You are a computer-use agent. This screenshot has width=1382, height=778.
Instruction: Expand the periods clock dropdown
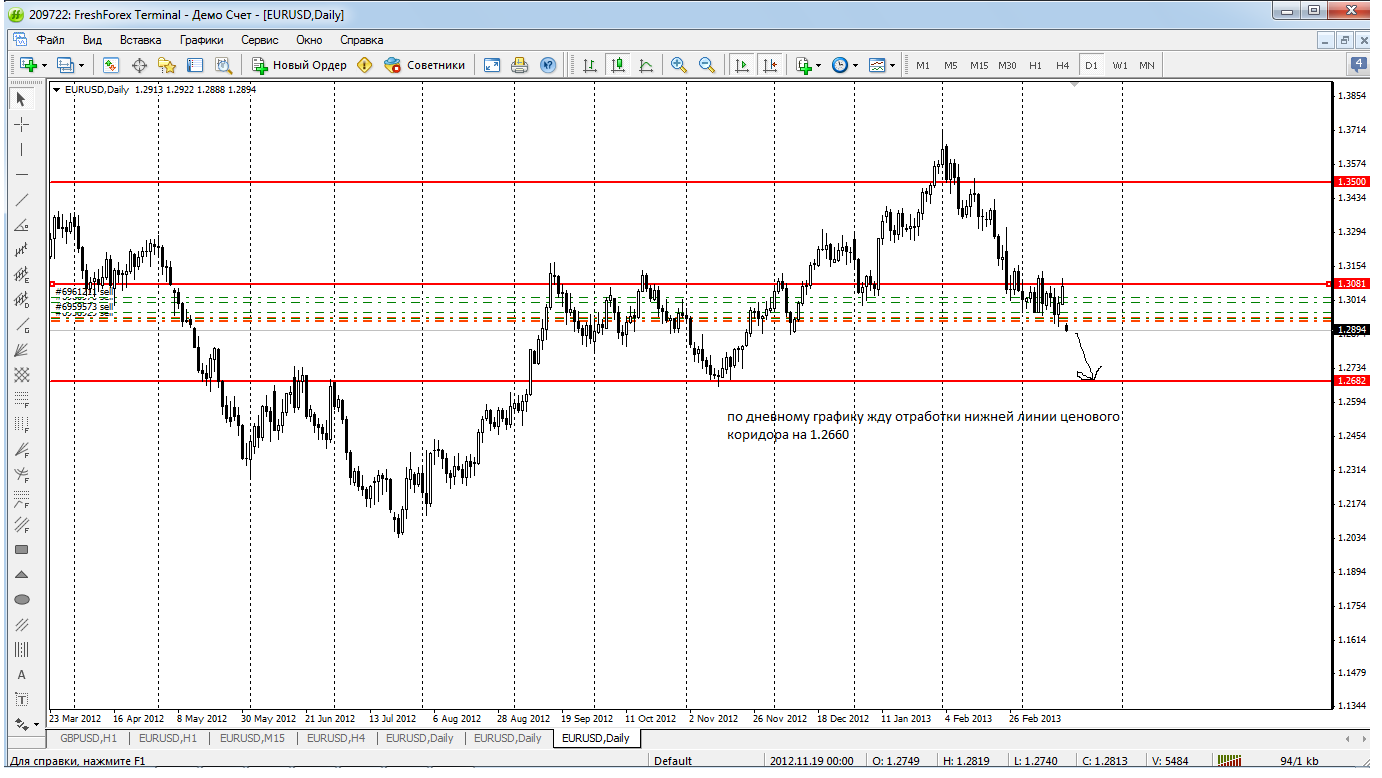pyautogui.click(x=843, y=65)
